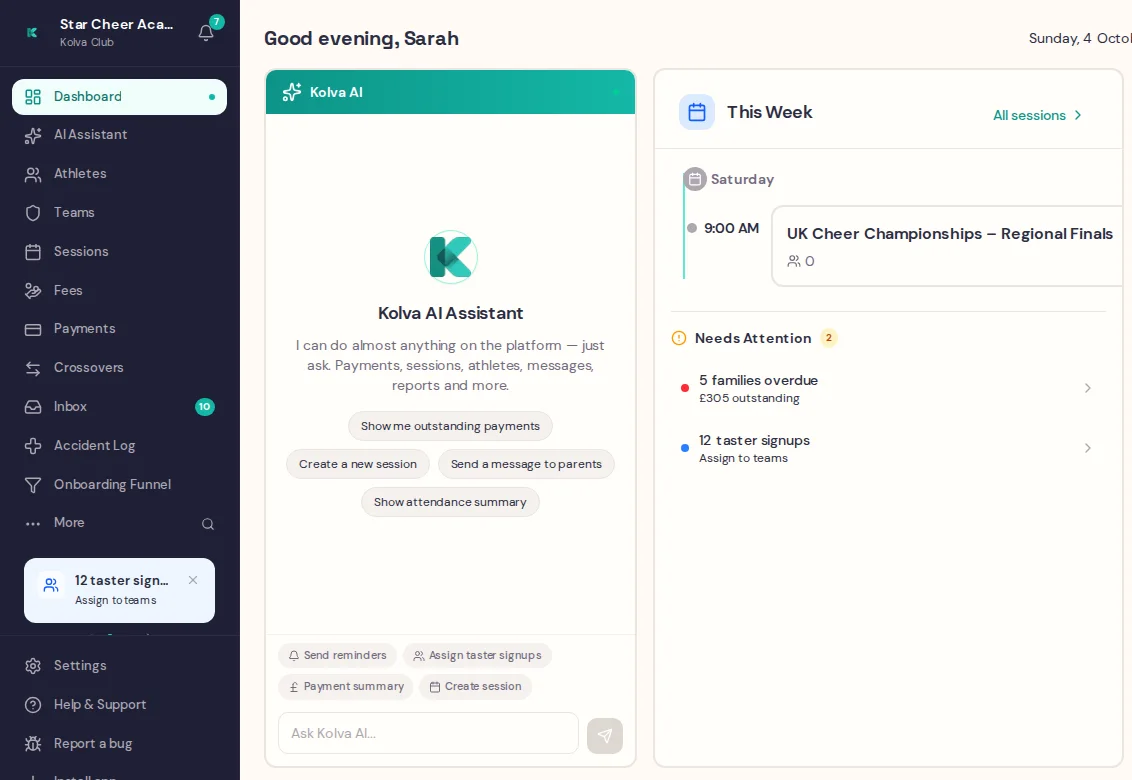Expand the More menu
This screenshot has height=780, width=1132.
[69, 523]
